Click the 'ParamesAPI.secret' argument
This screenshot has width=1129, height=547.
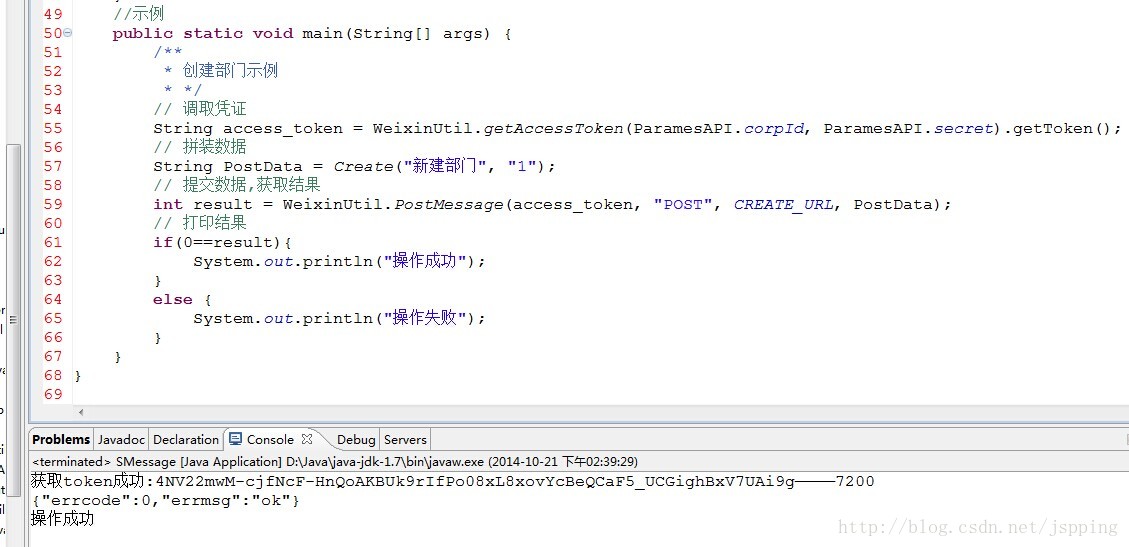909,129
